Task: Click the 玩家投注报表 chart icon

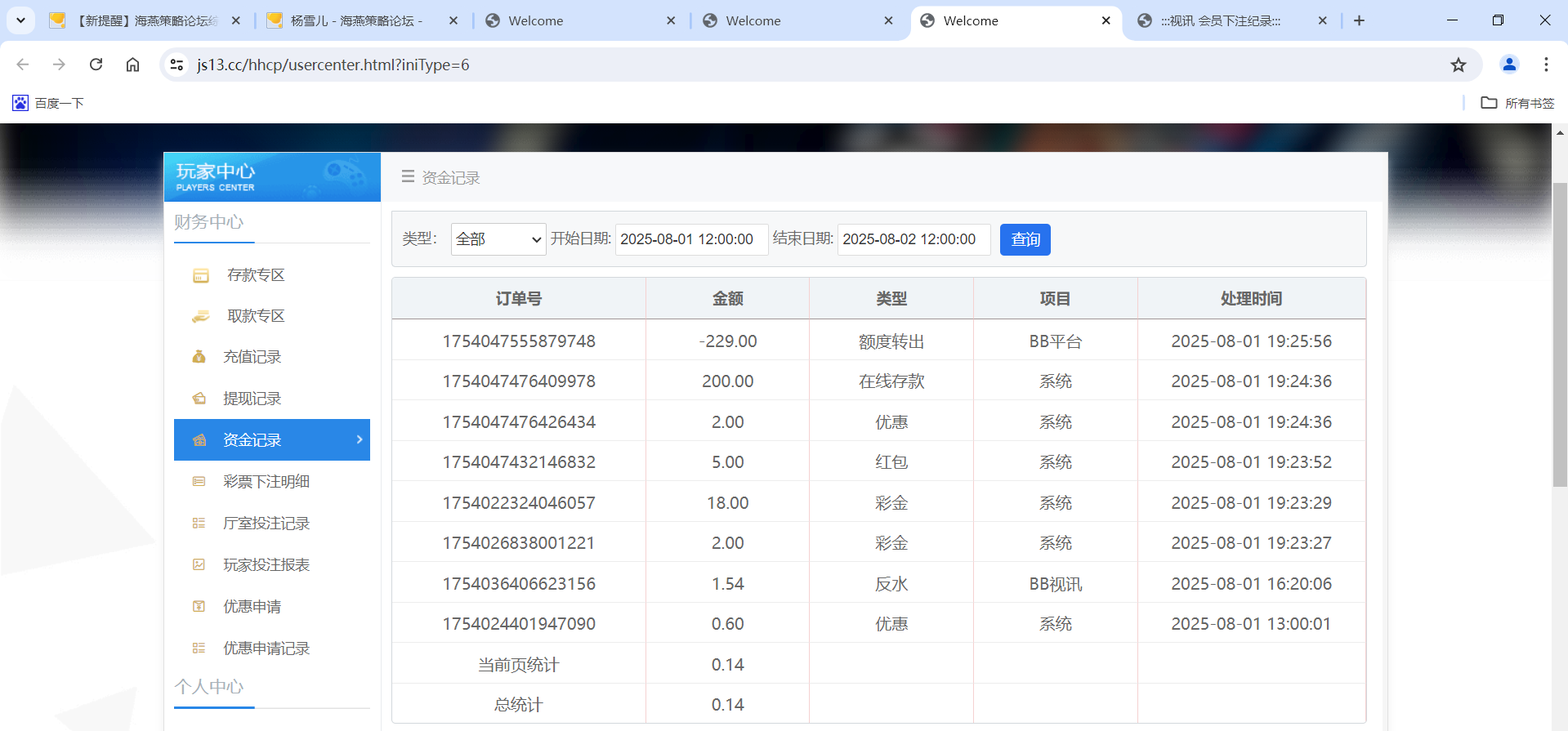Action: [199, 565]
